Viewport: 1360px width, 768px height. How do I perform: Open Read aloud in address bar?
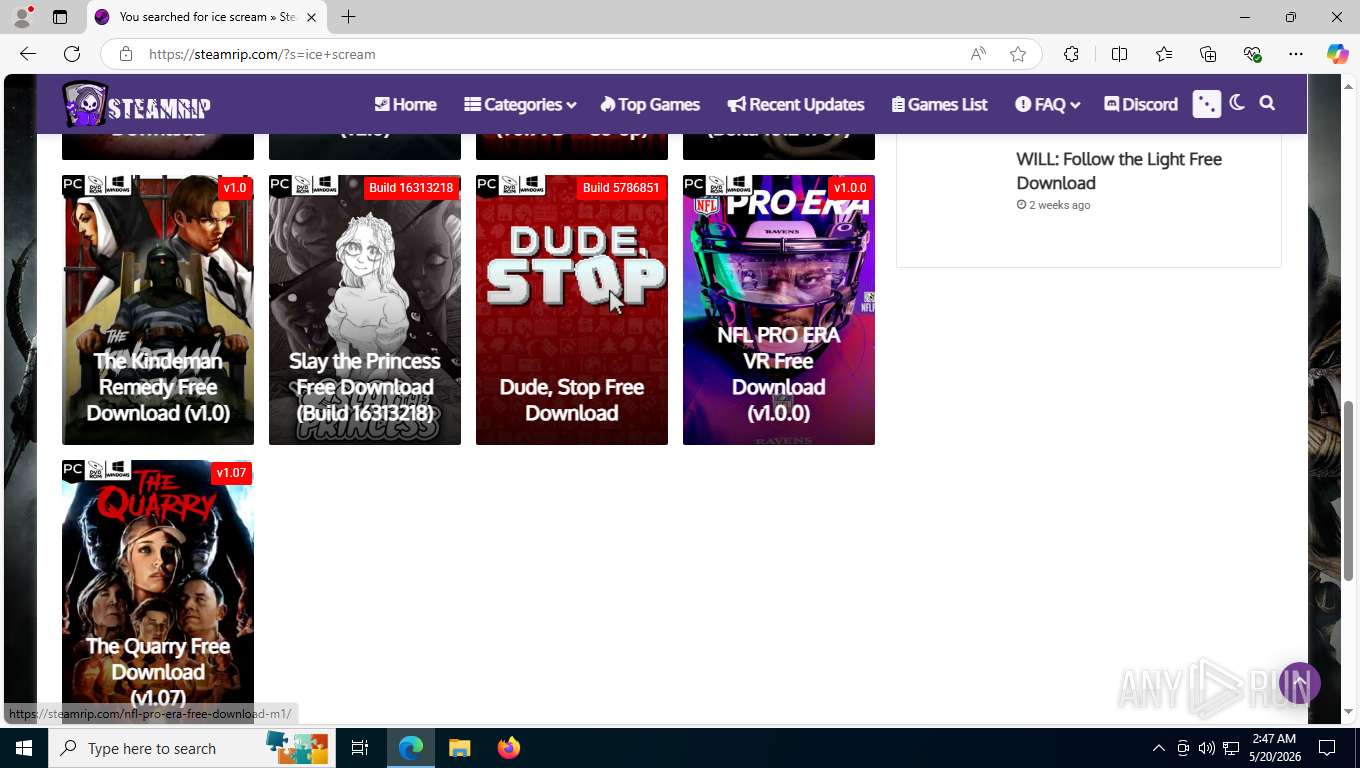[978, 54]
